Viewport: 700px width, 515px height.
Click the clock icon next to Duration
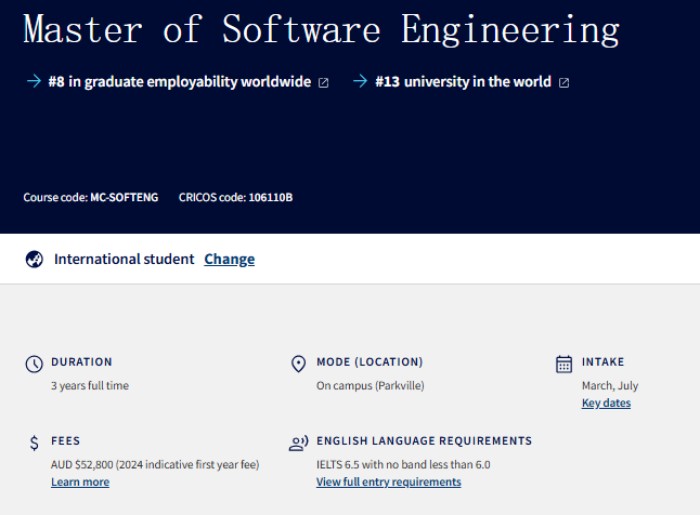(34, 364)
